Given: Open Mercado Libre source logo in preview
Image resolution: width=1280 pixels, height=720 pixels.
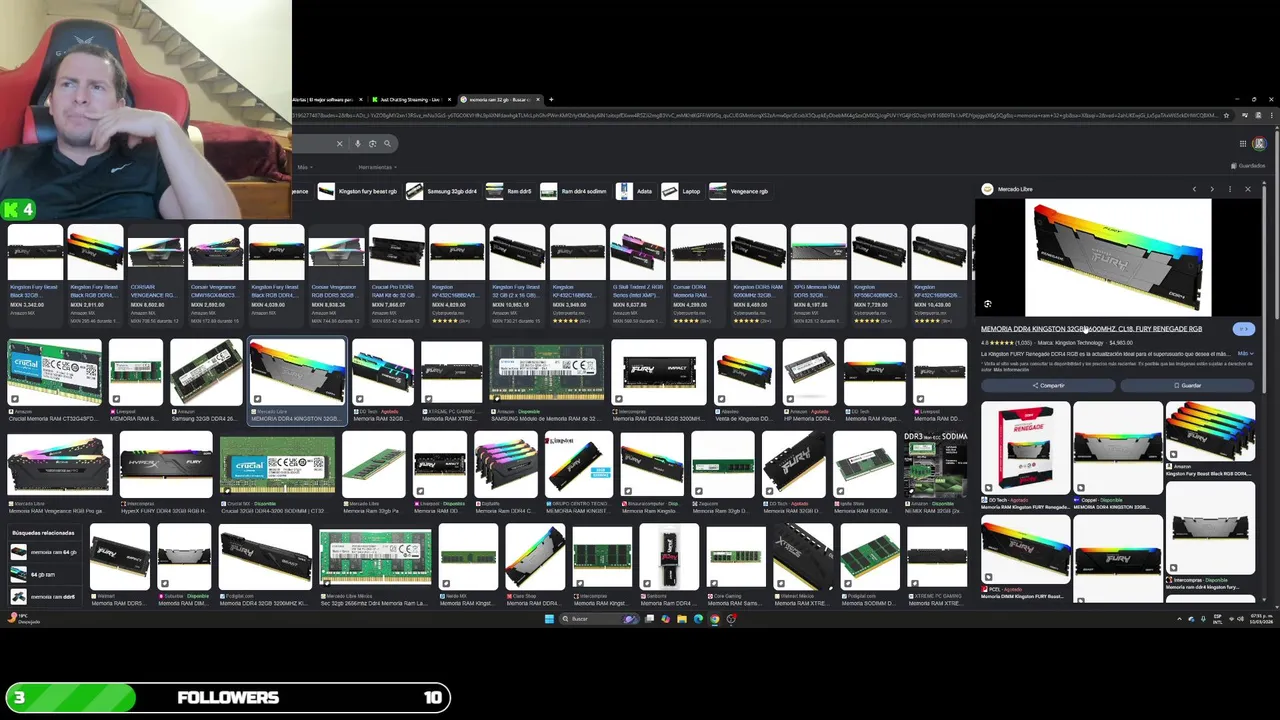Looking at the screenshot, I should coord(987,189).
